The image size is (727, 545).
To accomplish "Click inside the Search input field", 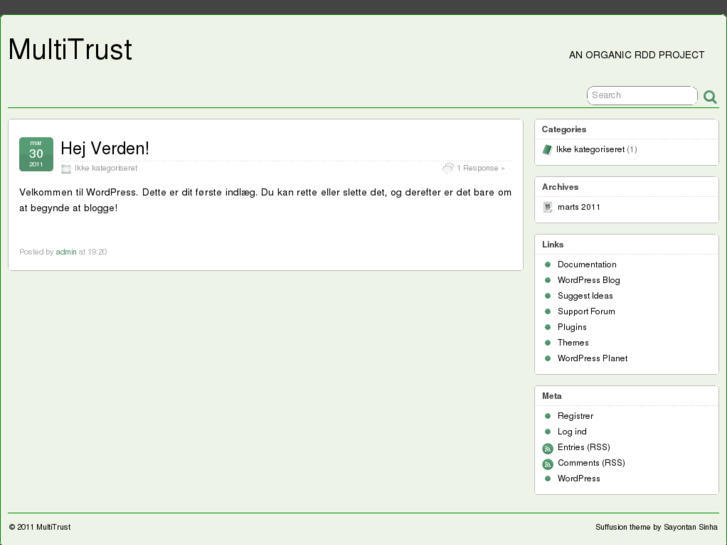I will (642, 95).
